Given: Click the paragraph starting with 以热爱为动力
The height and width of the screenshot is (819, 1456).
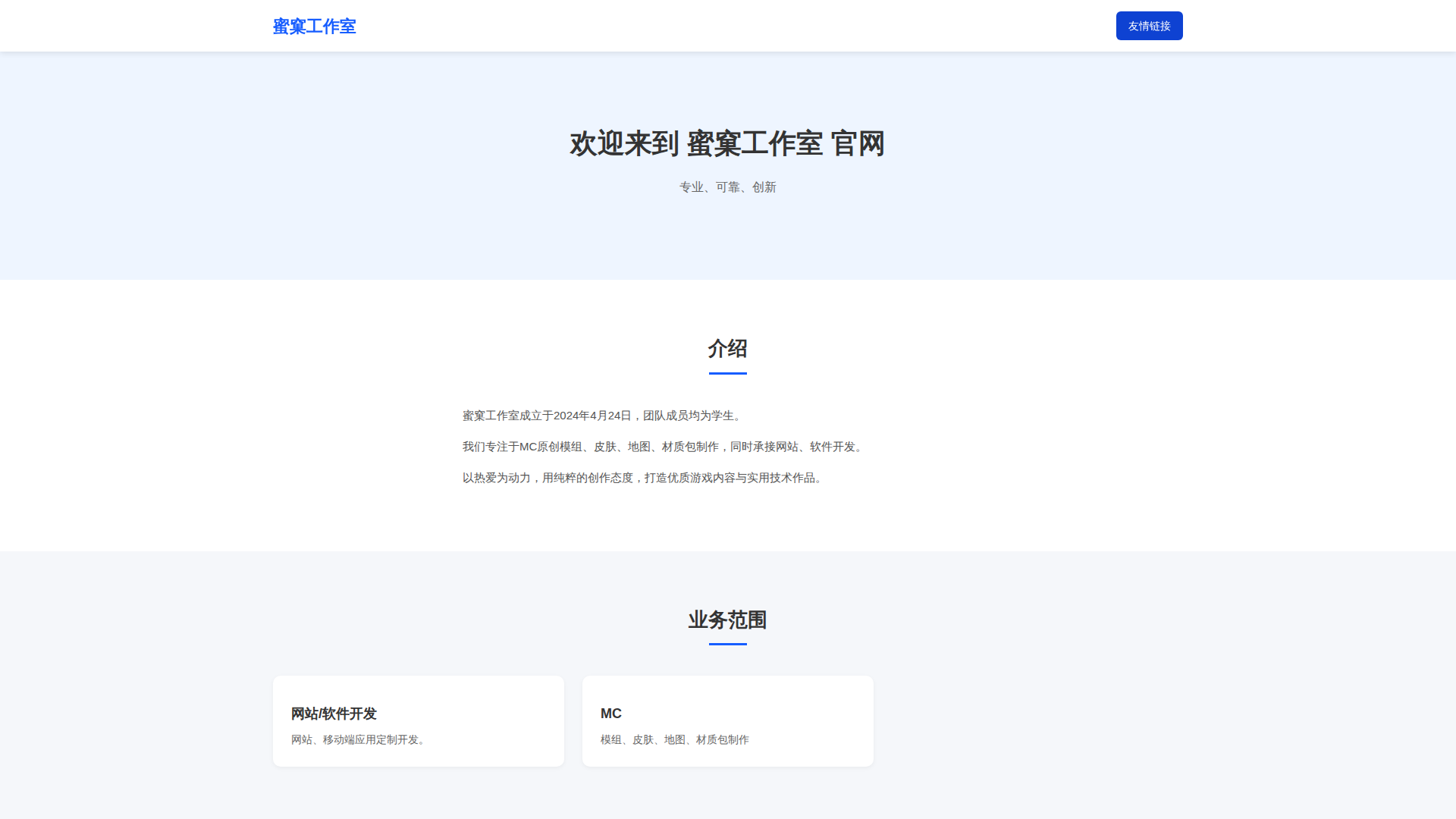Looking at the screenshot, I should click(643, 478).
